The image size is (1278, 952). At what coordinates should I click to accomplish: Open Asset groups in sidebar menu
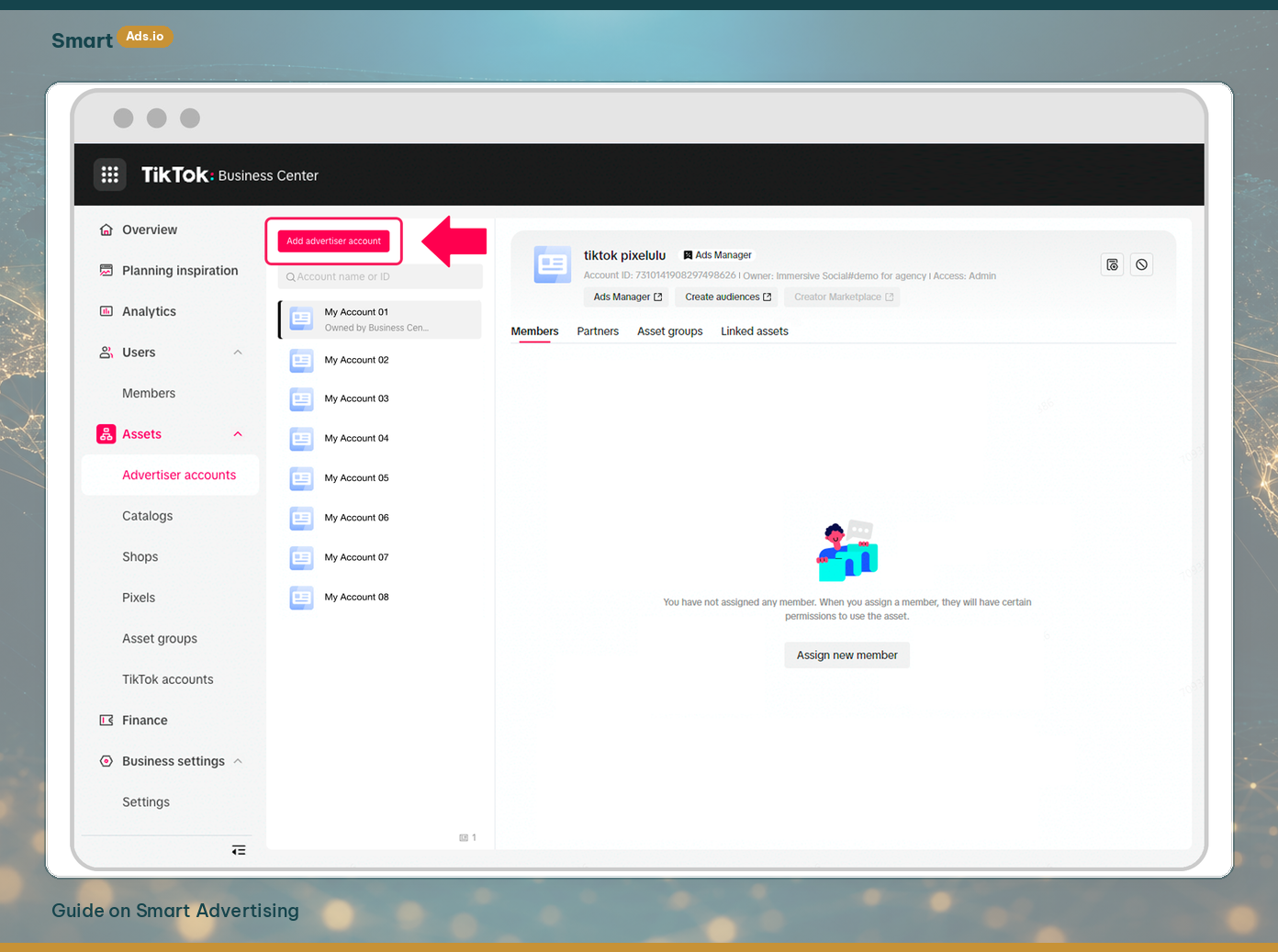[160, 639]
